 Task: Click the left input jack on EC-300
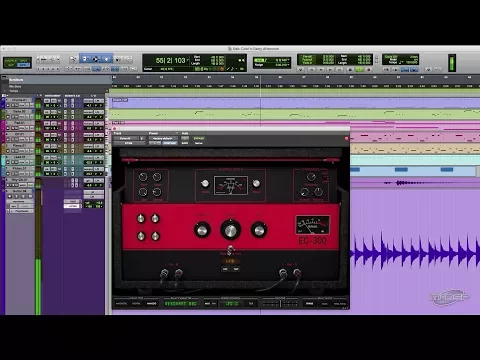coord(164,274)
